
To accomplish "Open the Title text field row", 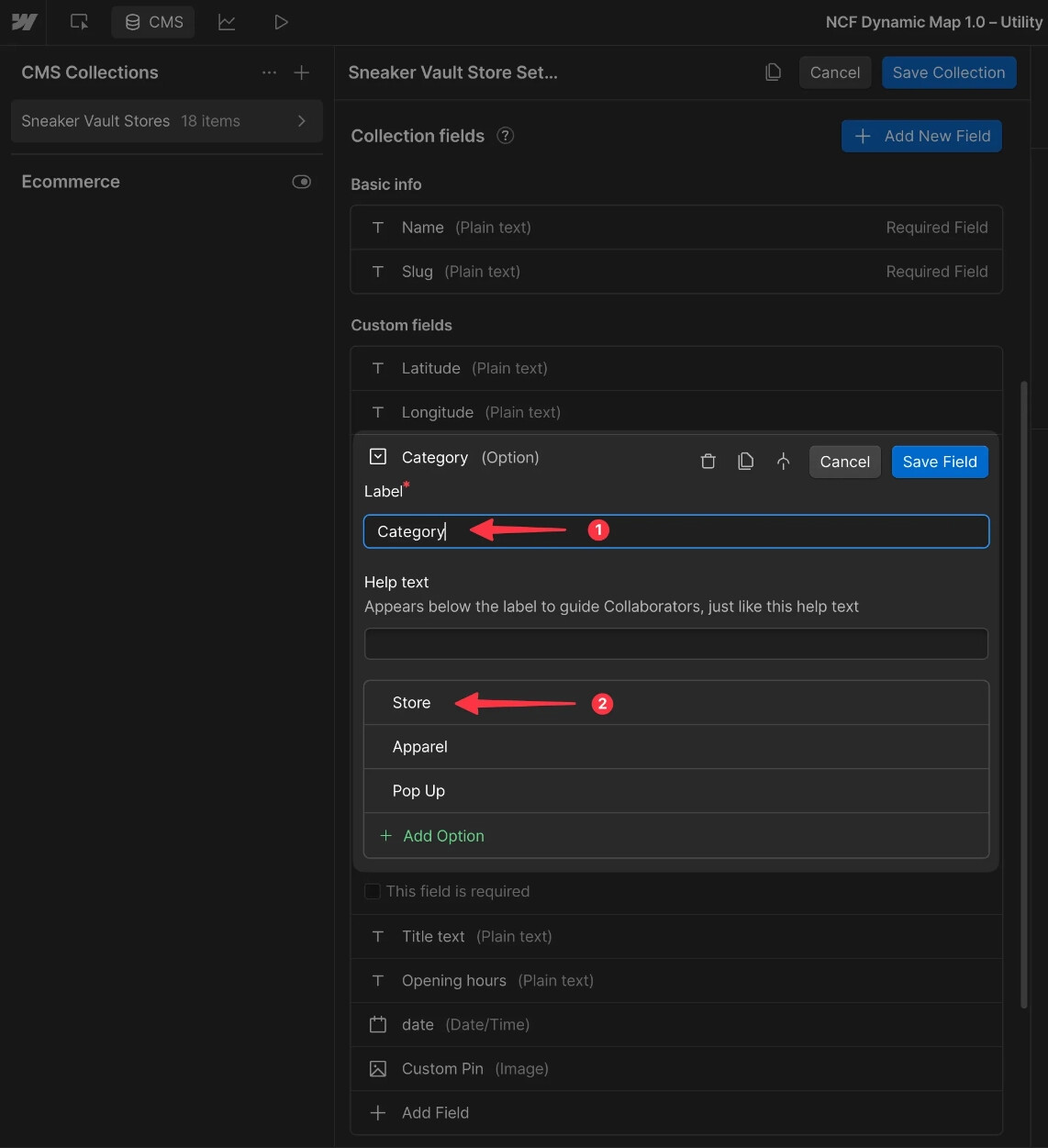I will tap(676, 937).
